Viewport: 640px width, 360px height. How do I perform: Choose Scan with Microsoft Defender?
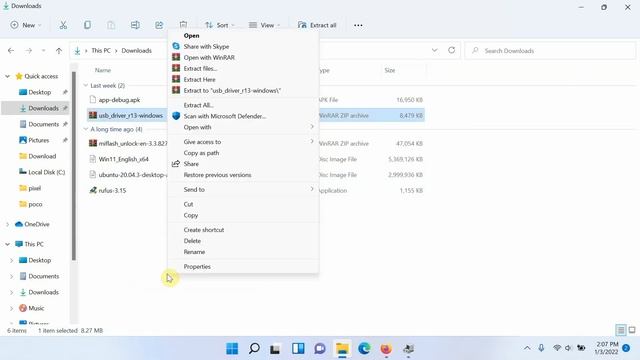point(243,116)
